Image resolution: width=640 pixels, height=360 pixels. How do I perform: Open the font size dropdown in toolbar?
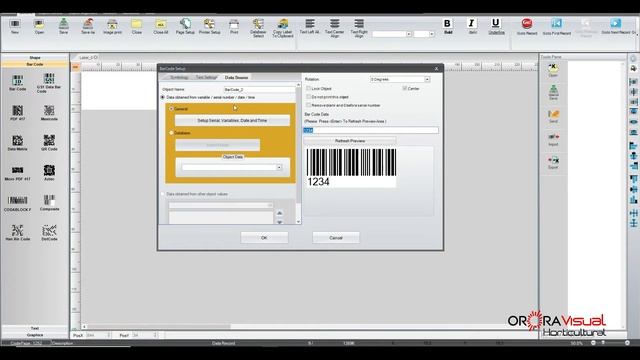coord(432,34)
